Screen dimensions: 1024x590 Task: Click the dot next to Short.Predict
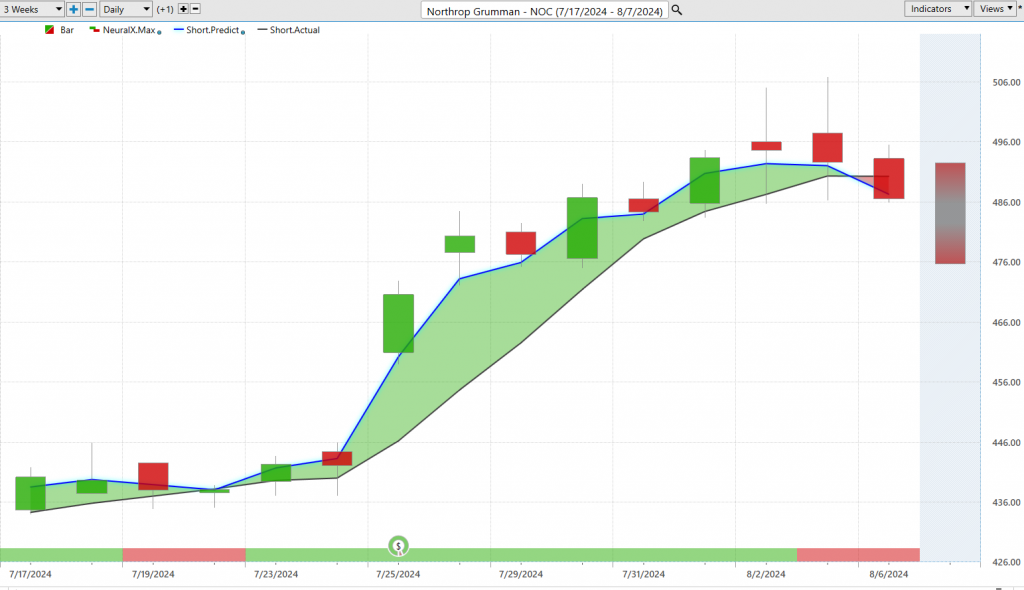click(243, 32)
